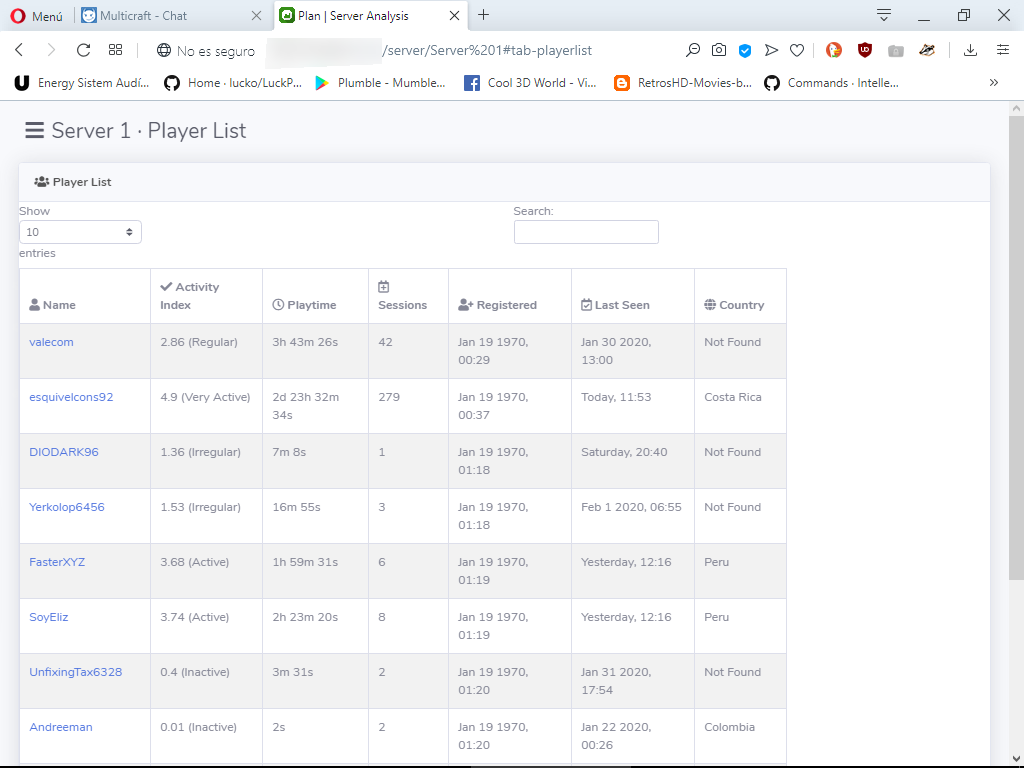This screenshot has width=1024, height=768.
Task: Open the Easy Setup sliders icon
Action: [1002, 50]
